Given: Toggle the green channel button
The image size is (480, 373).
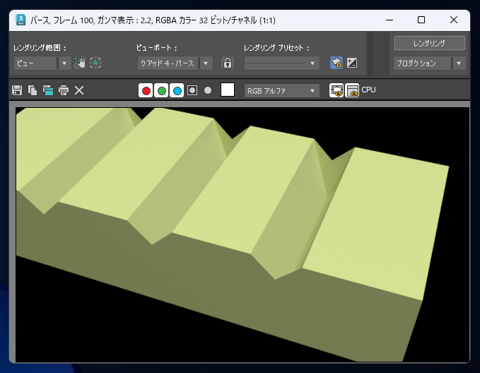Looking at the screenshot, I should pyautogui.click(x=162, y=91).
